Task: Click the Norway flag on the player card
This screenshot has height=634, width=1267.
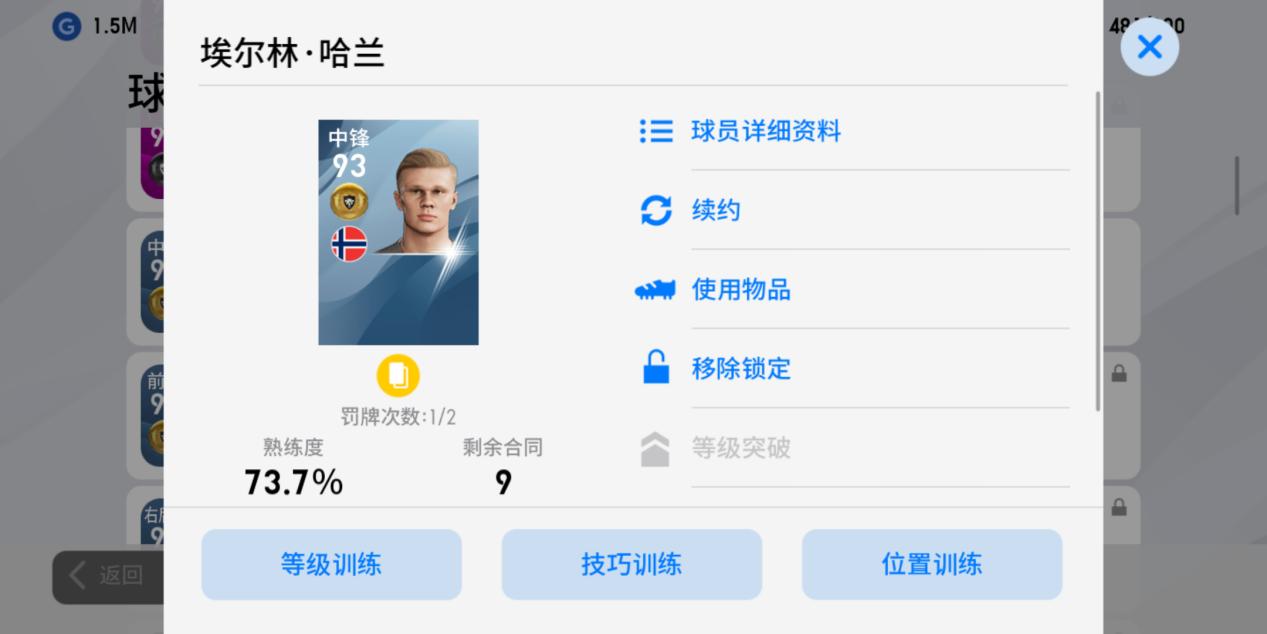Action: (349, 244)
